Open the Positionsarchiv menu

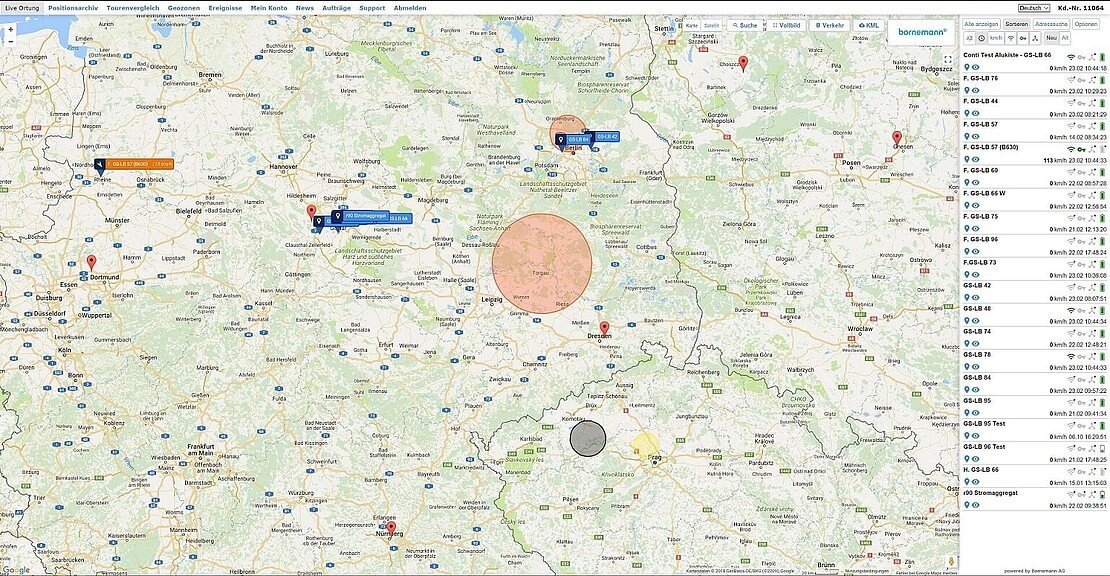point(73,8)
